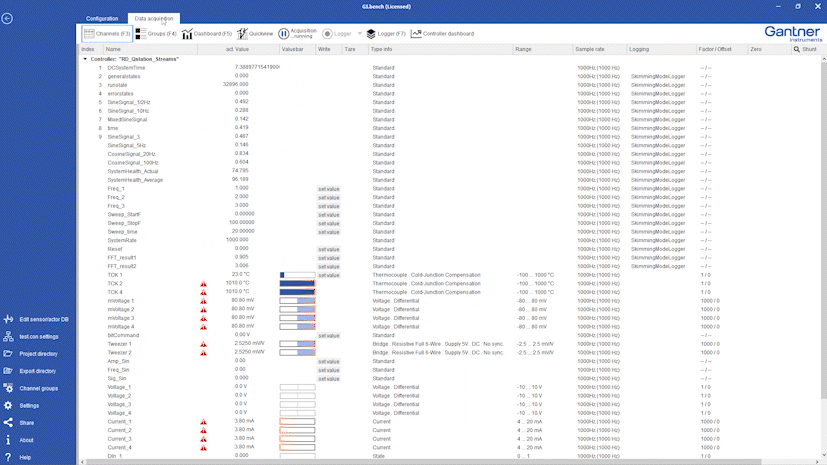Click set value for FFT_result2

tap(329, 267)
